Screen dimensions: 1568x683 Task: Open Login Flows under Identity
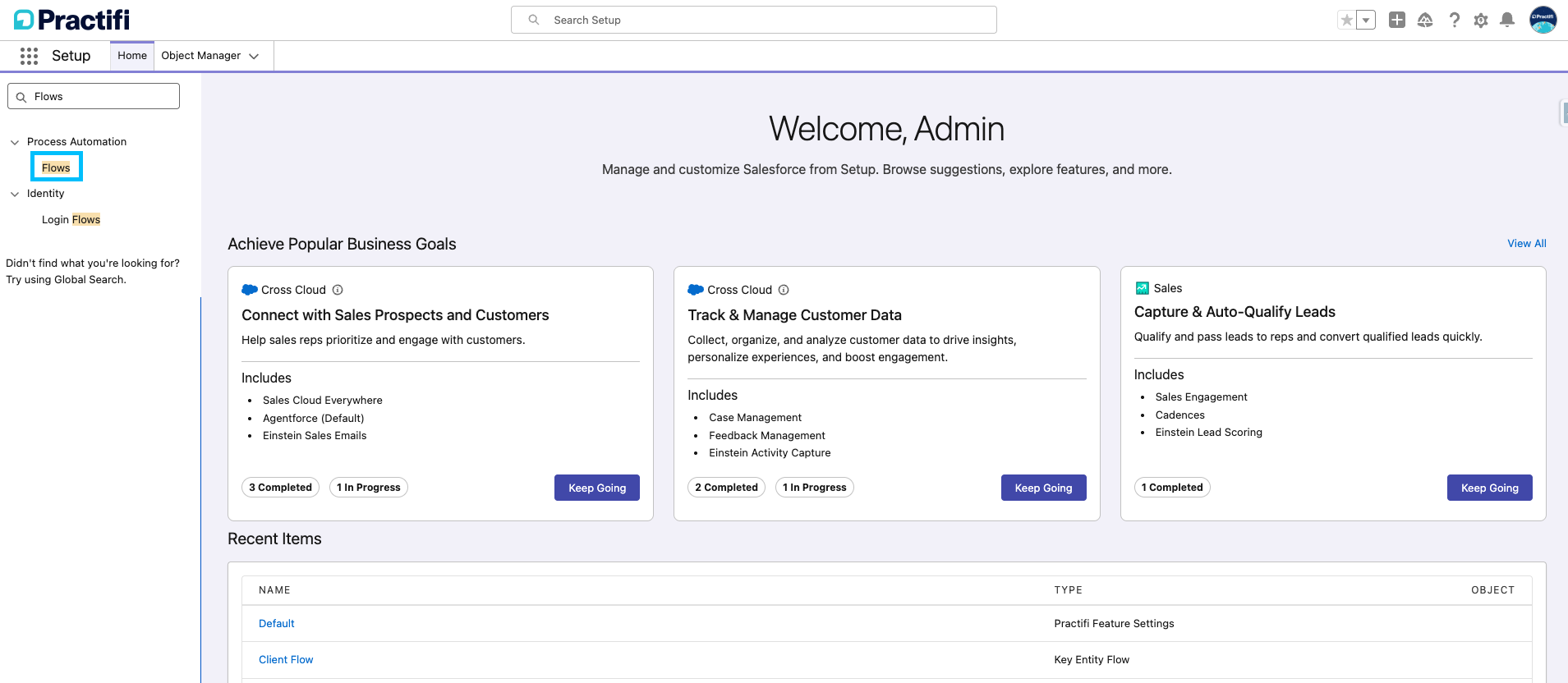[71, 219]
